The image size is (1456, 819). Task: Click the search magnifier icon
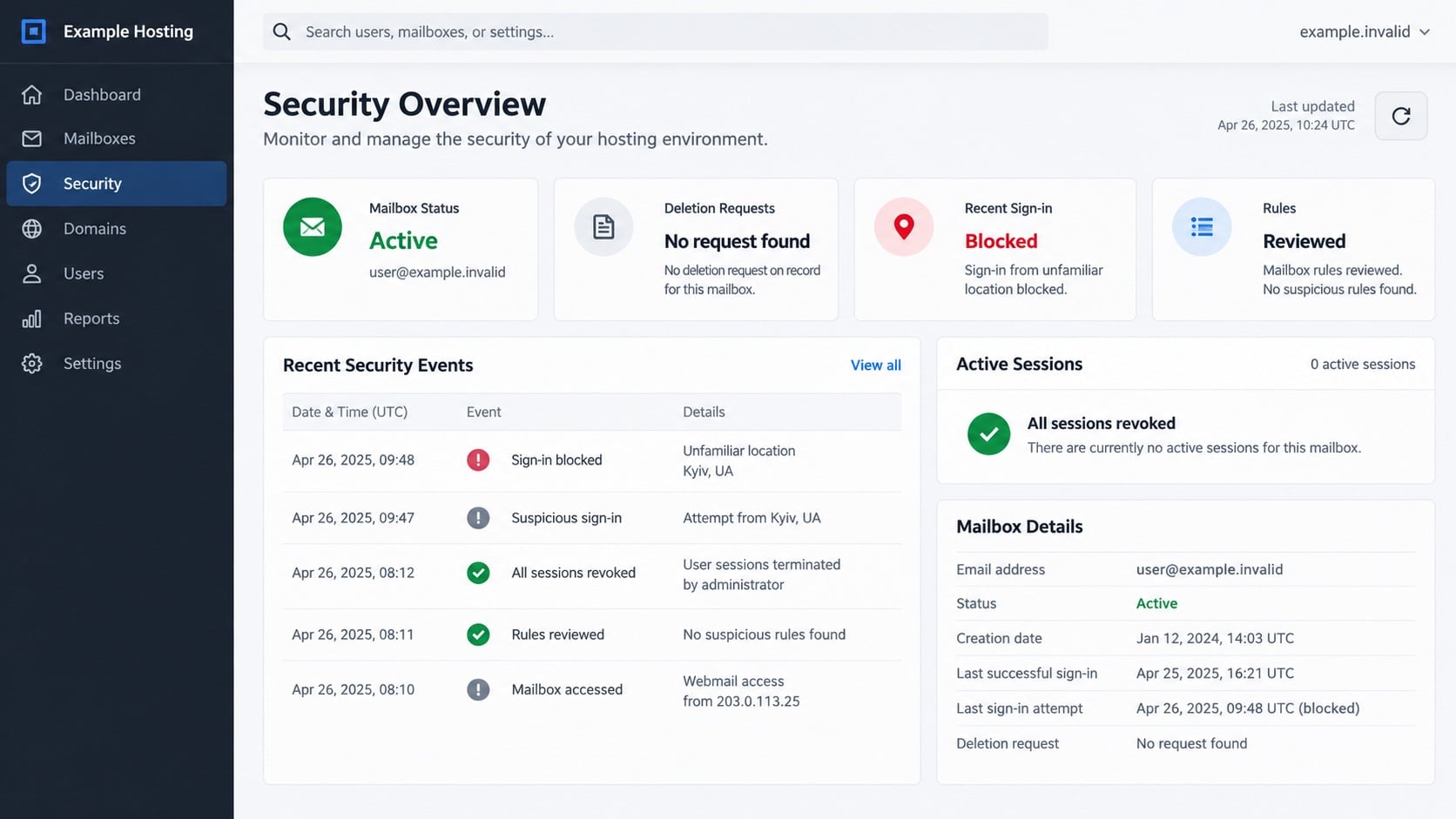tap(281, 31)
